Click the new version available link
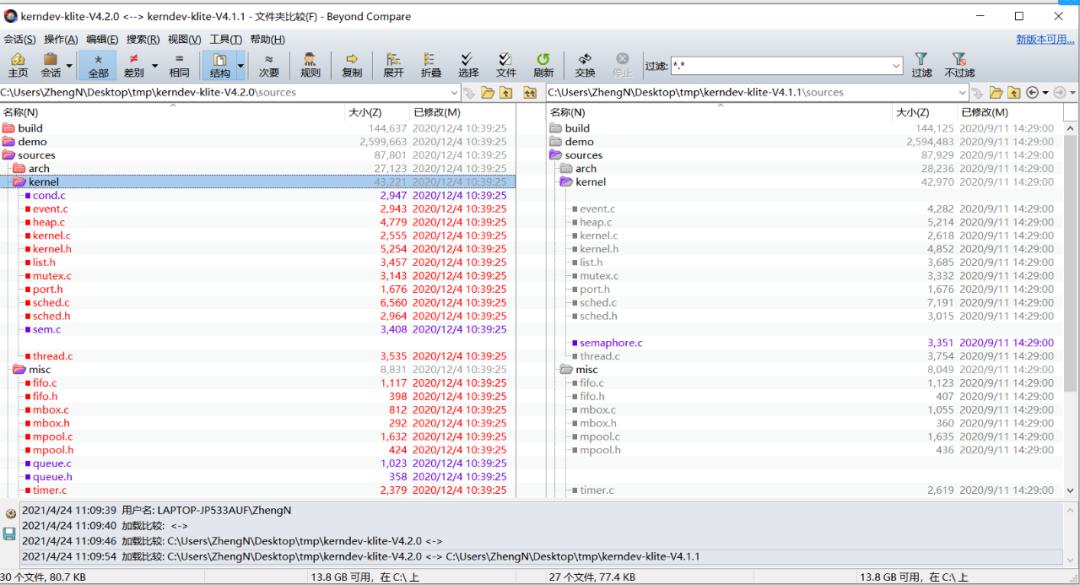This screenshot has height=585, width=1080. [x=1045, y=39]
